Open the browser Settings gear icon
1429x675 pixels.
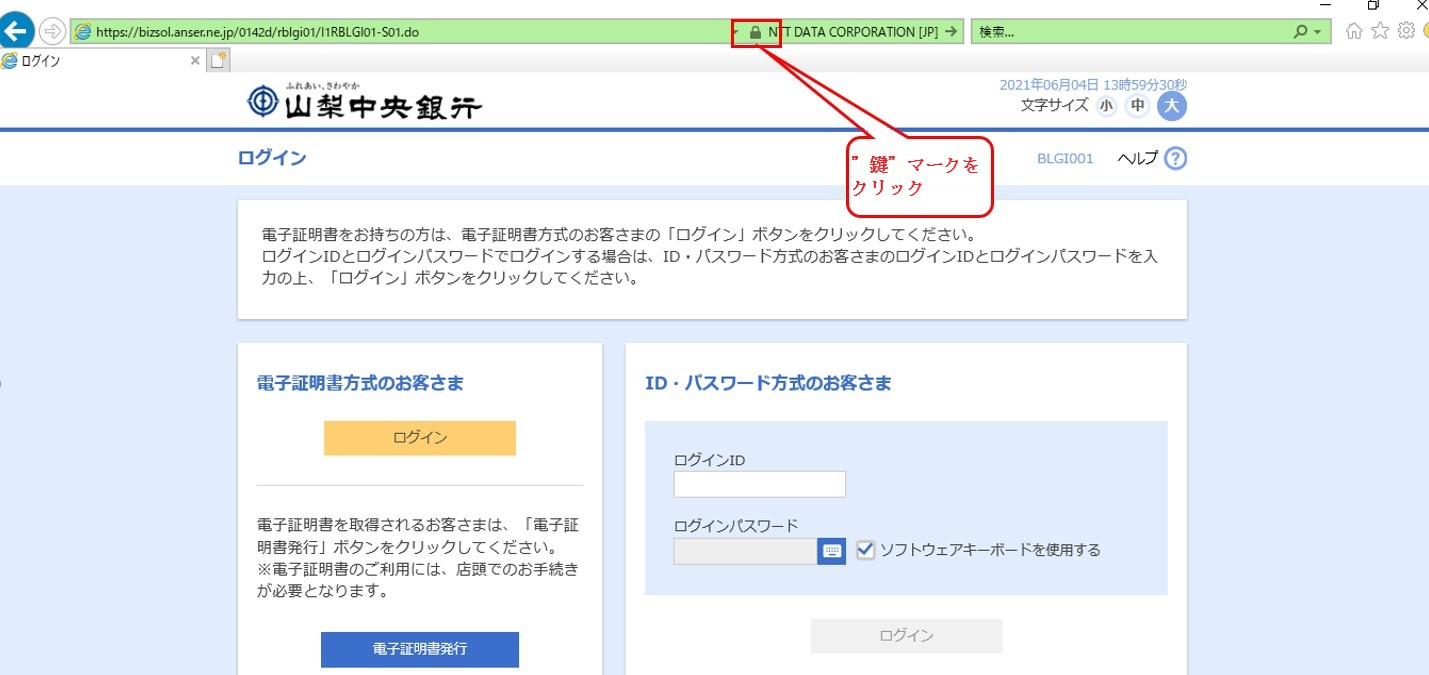point(1405,31)
